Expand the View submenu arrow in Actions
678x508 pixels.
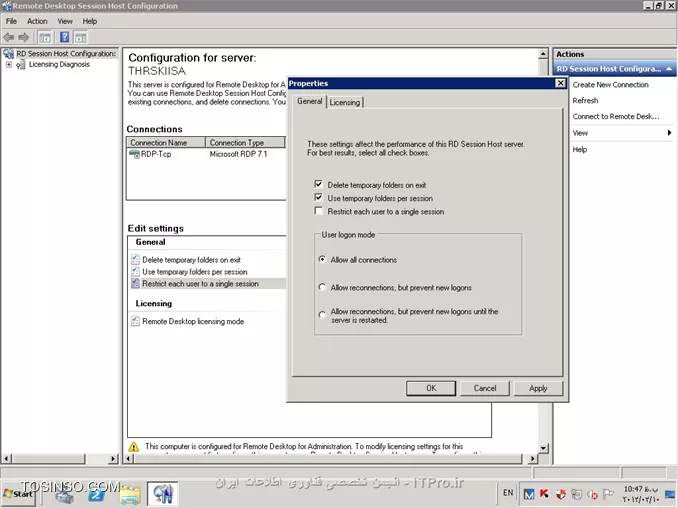coord(669,133)
